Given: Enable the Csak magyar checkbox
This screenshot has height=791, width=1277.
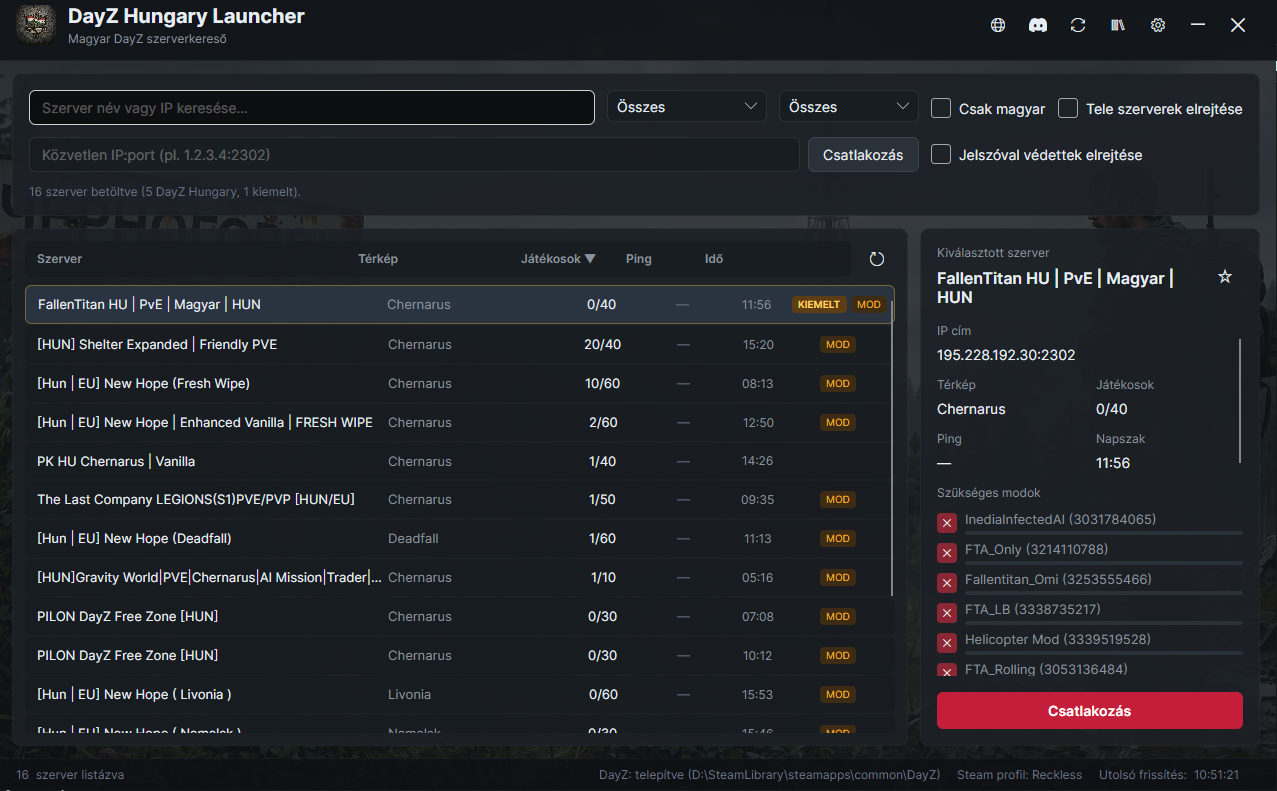Looking at the screenshot, I should pyautogui.click(x=941, y=108).
